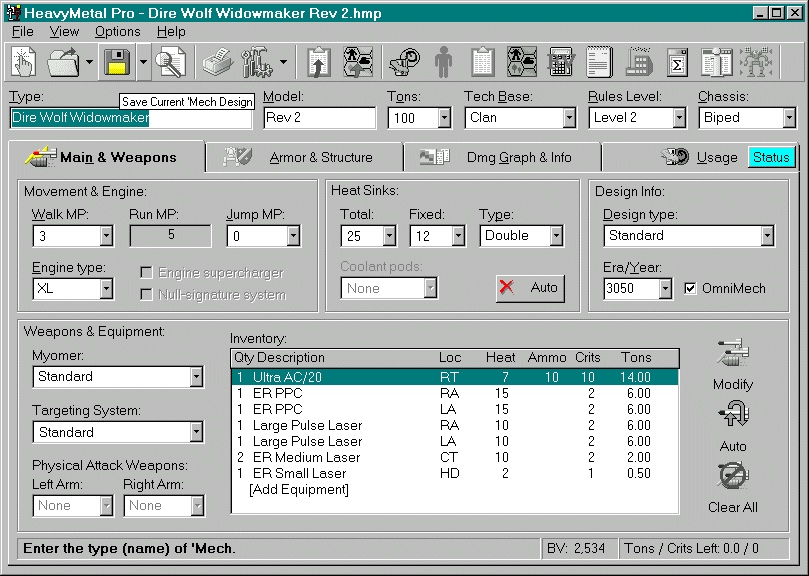The height and width of the screenshot is (576, 809).
Task: Toggle the Null-signature system checkbox
Action: coord(147,295)
